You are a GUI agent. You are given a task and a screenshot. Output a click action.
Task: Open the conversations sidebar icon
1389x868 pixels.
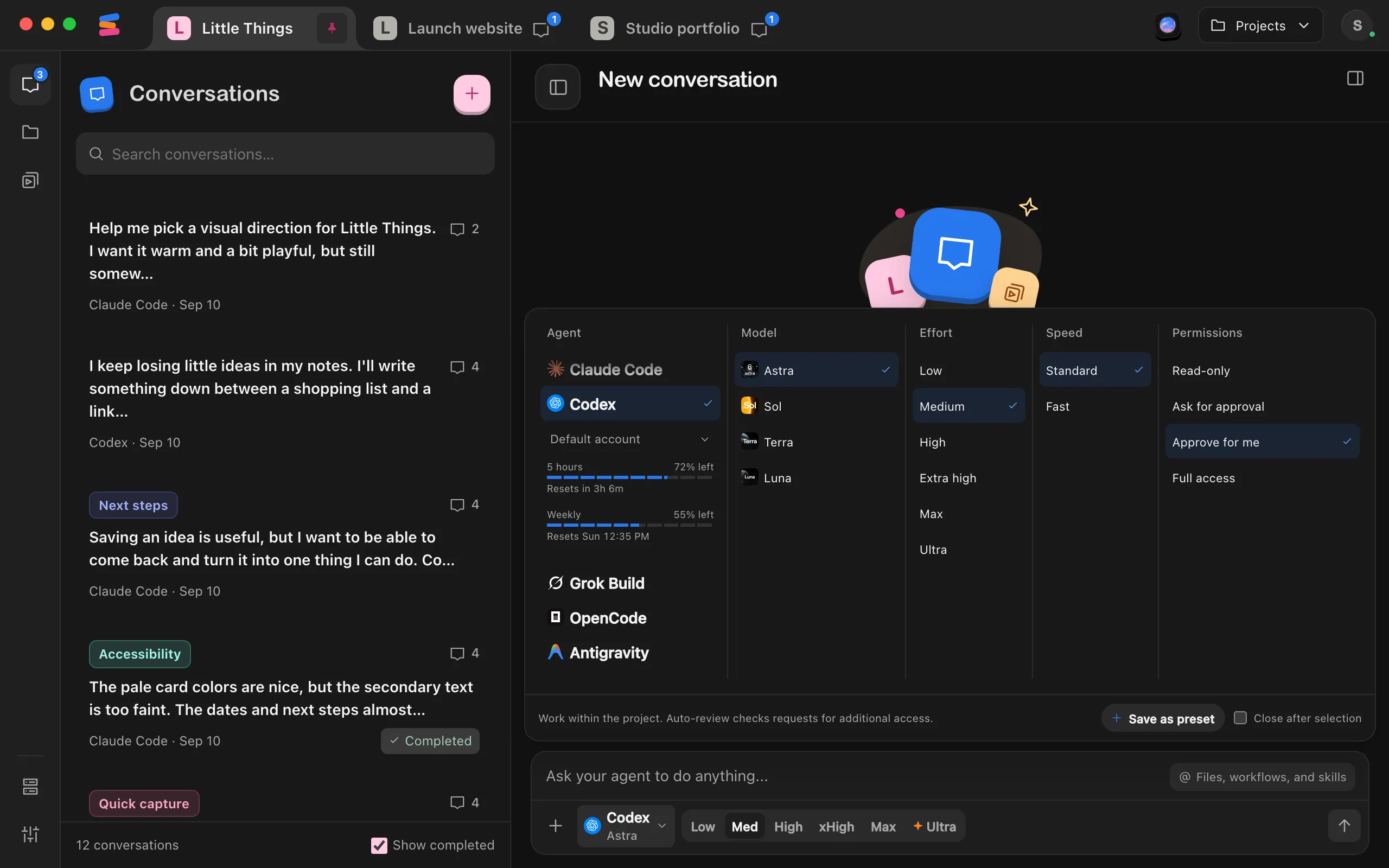pyautogui.click(x=30, y=85)
